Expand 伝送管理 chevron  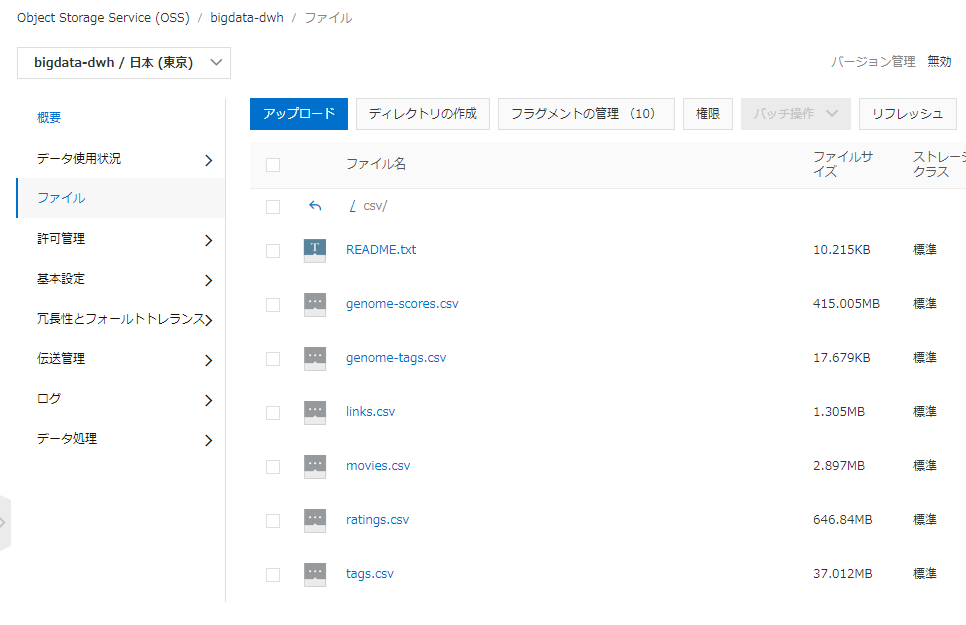tap(208, 361)
